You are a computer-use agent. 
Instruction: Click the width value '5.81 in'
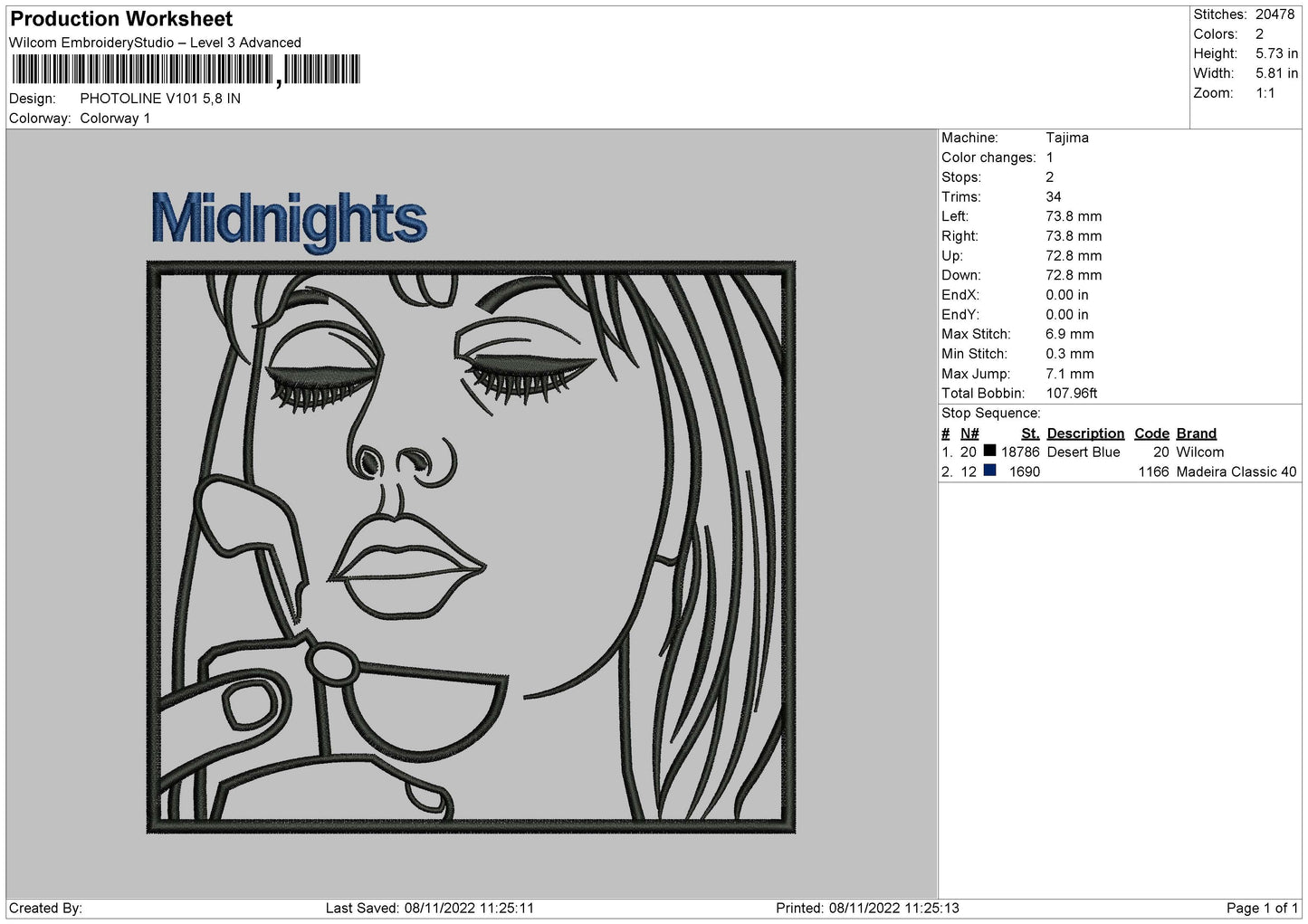(1276, 73)
